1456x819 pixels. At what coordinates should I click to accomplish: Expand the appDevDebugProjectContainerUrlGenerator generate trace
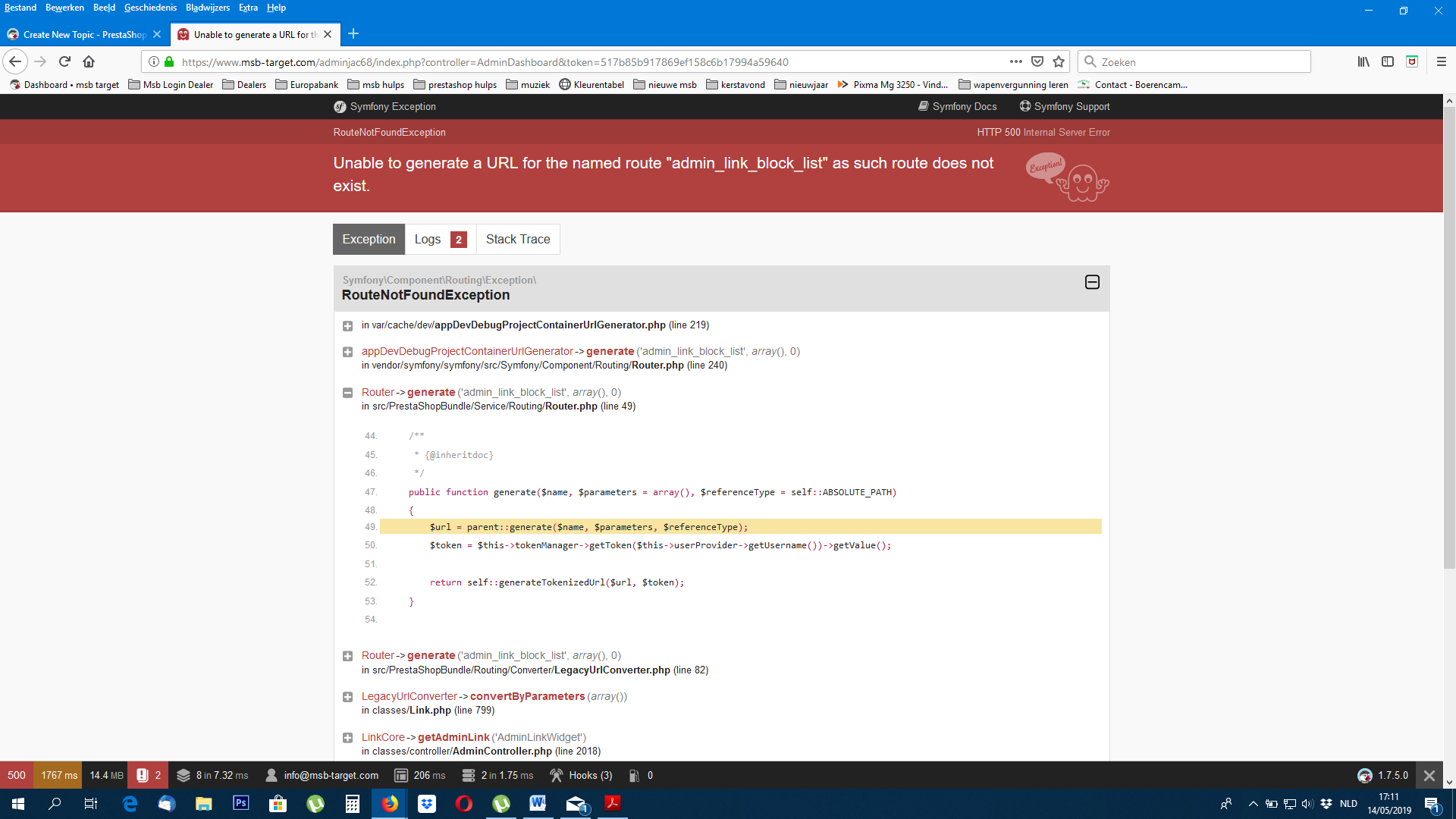pos(347,352)
